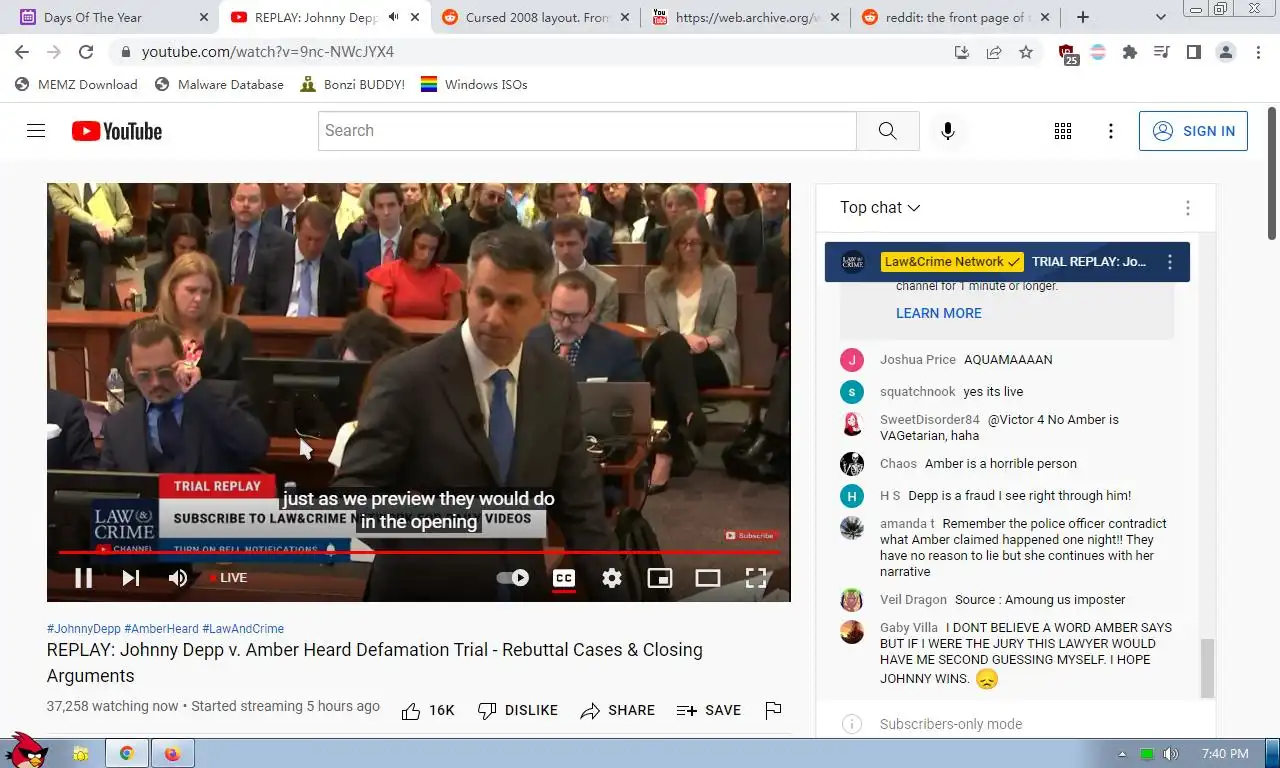Switch to reddit front page tab
Viewport: 1280px width, 768px height.
coord(955,17)
